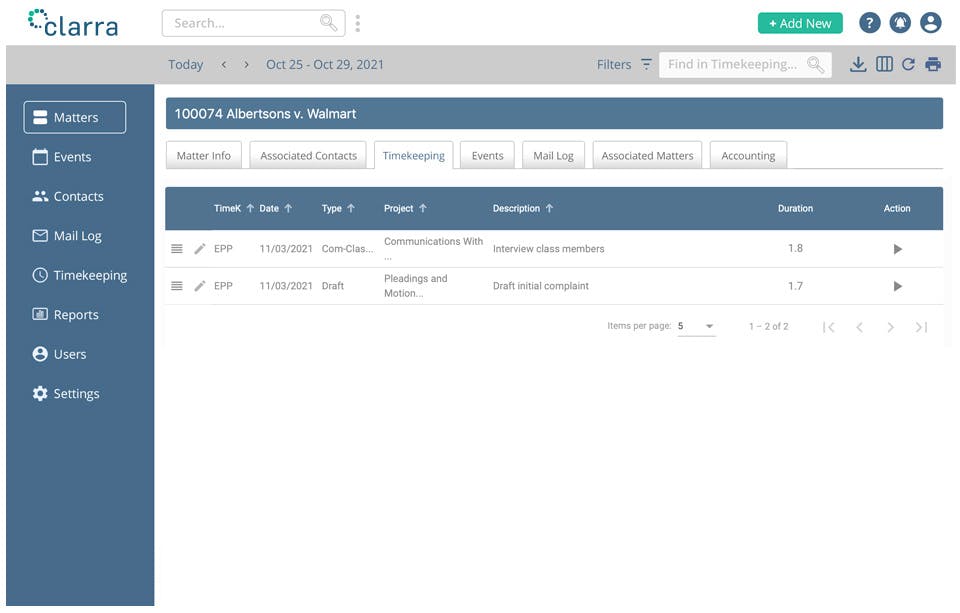Click duration value 1.8

[795, 248]
